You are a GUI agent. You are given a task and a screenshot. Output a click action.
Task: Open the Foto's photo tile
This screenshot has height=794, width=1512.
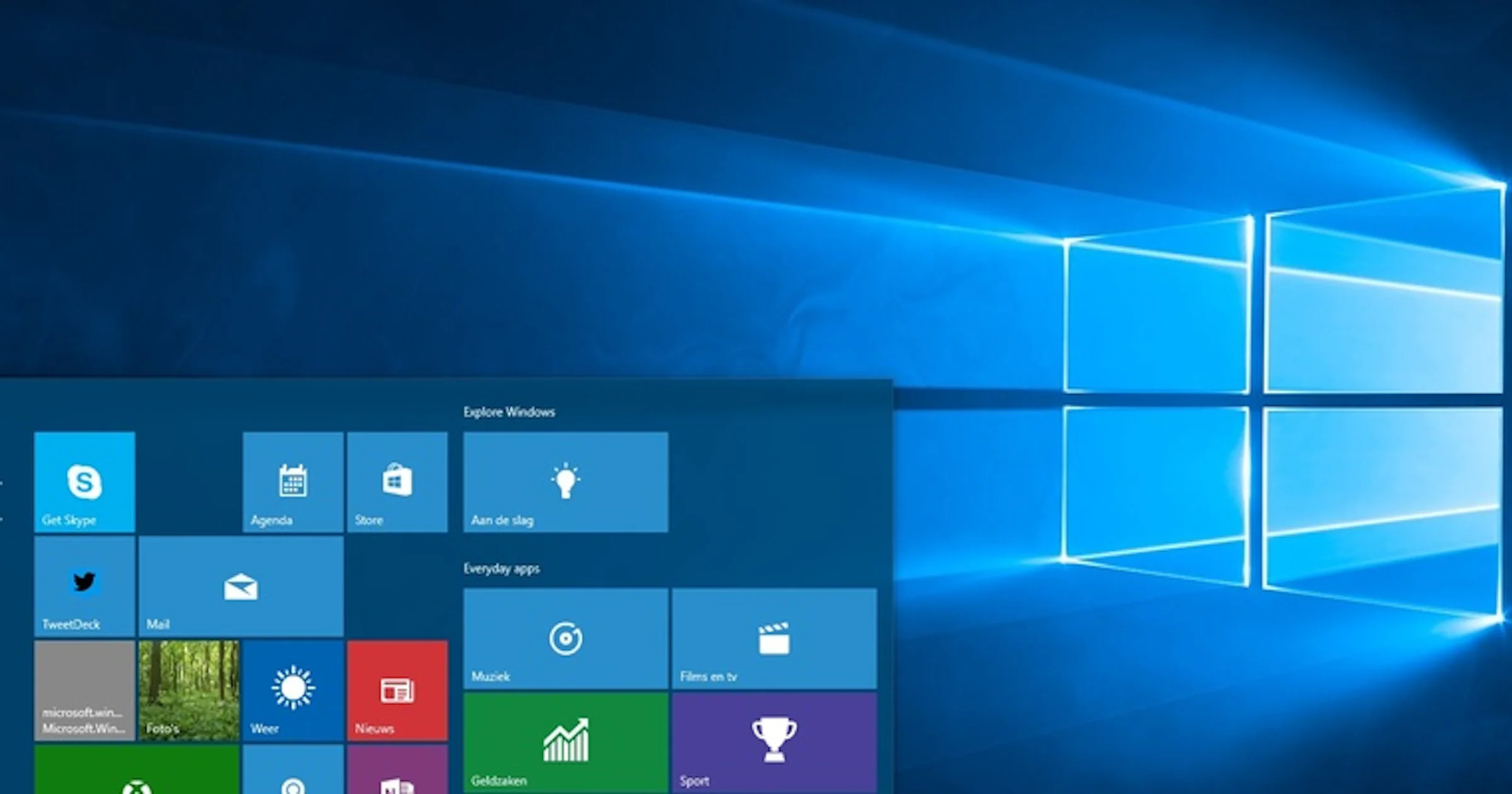[x=189, y=691]
